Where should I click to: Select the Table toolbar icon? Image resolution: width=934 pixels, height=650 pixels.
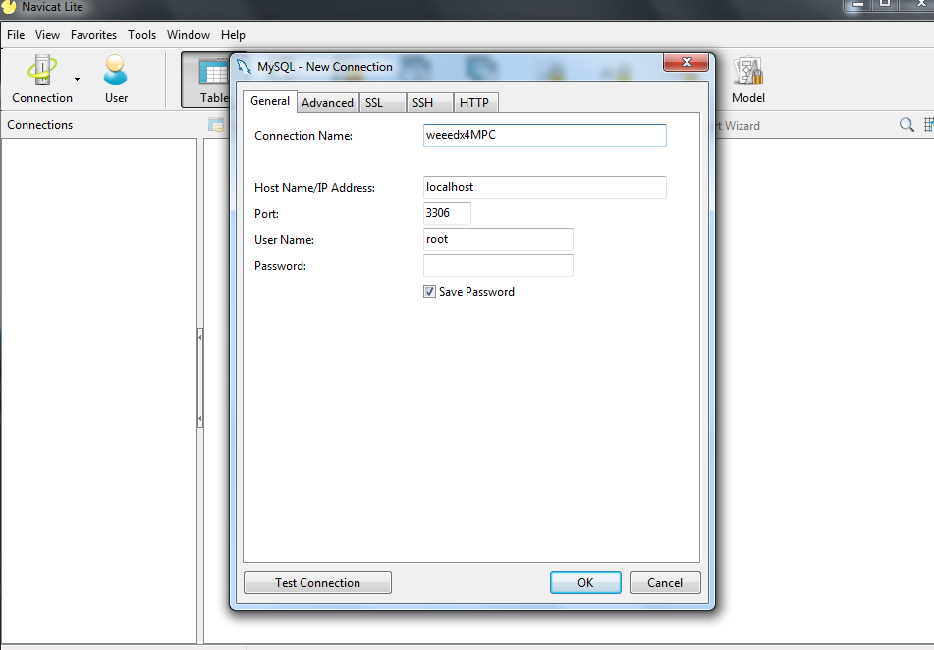click(207, 79)
